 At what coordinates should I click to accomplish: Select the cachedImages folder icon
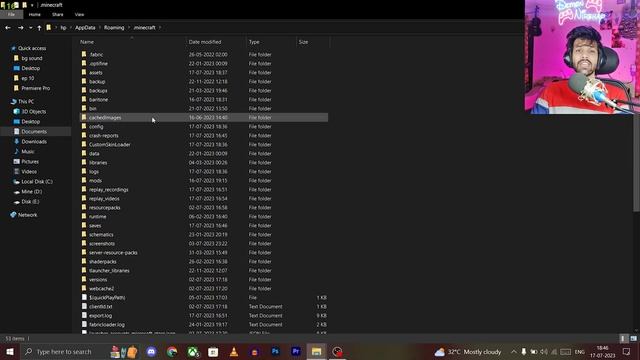(x=84, y=117)
